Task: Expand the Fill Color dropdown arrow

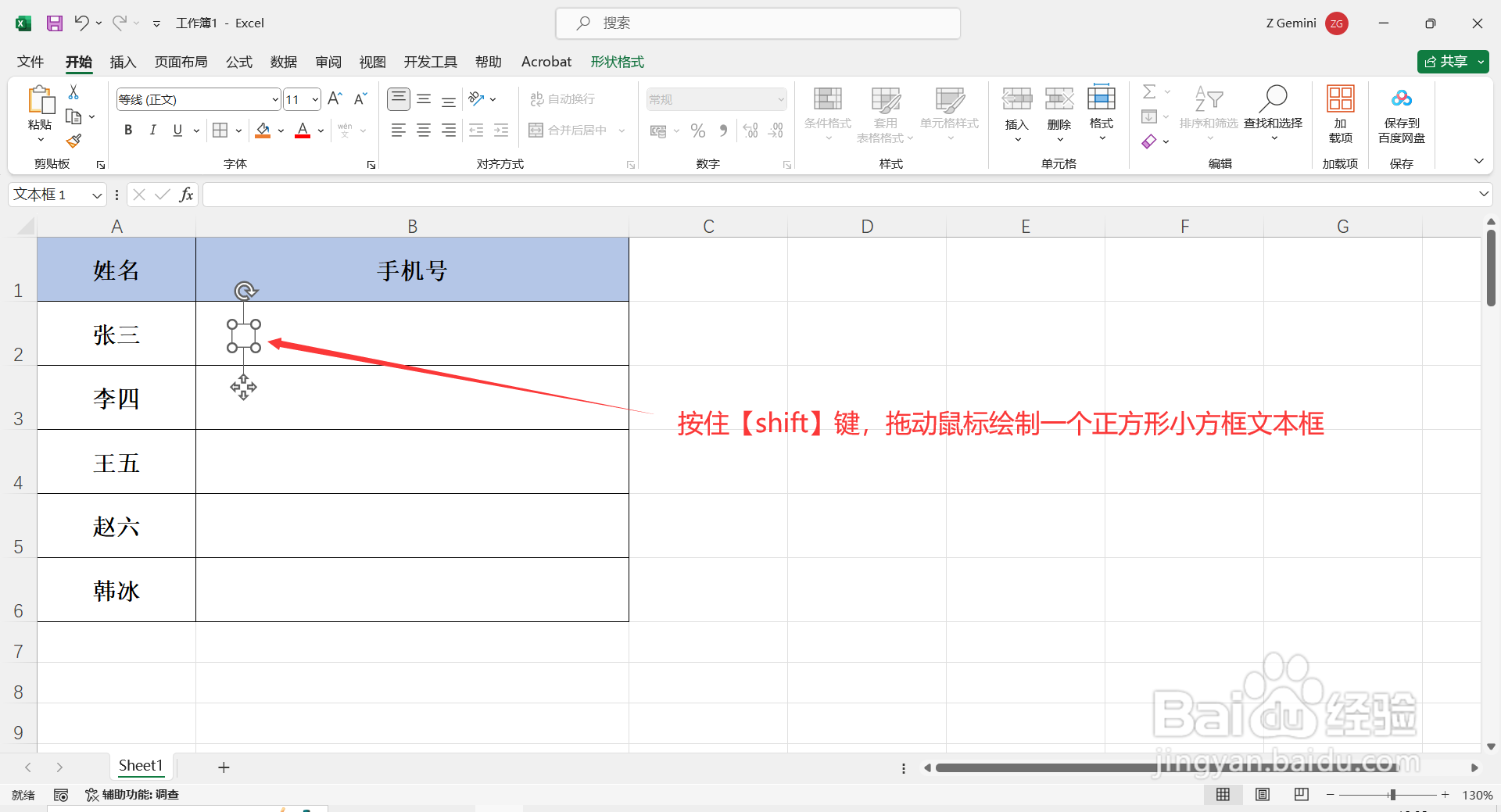Action: pyautogui.click(x=280, y=130)
